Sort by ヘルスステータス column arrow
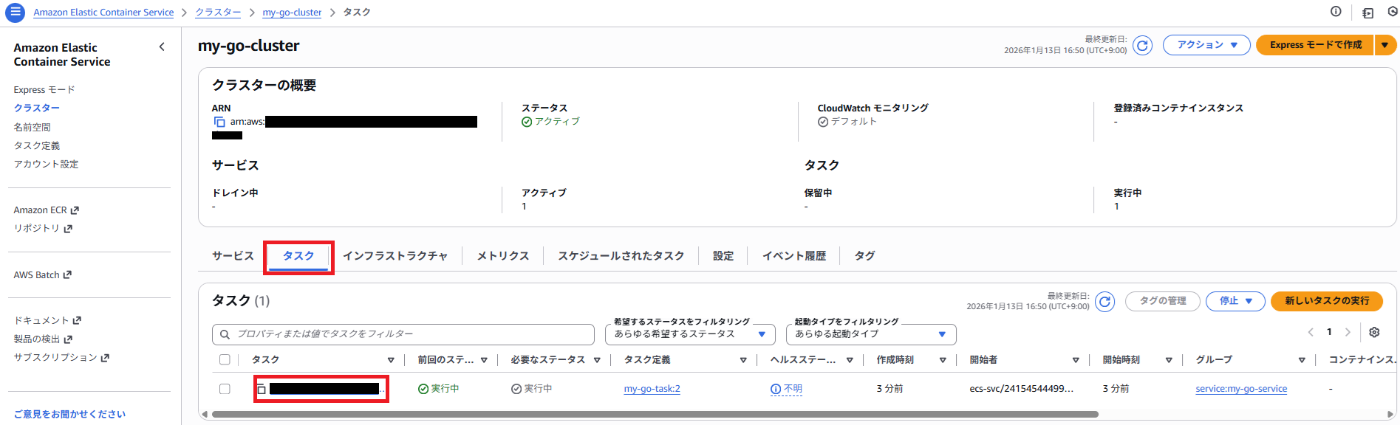This screenshot has width=1400, height=425. pyautogui.click(x=850, y=360)
